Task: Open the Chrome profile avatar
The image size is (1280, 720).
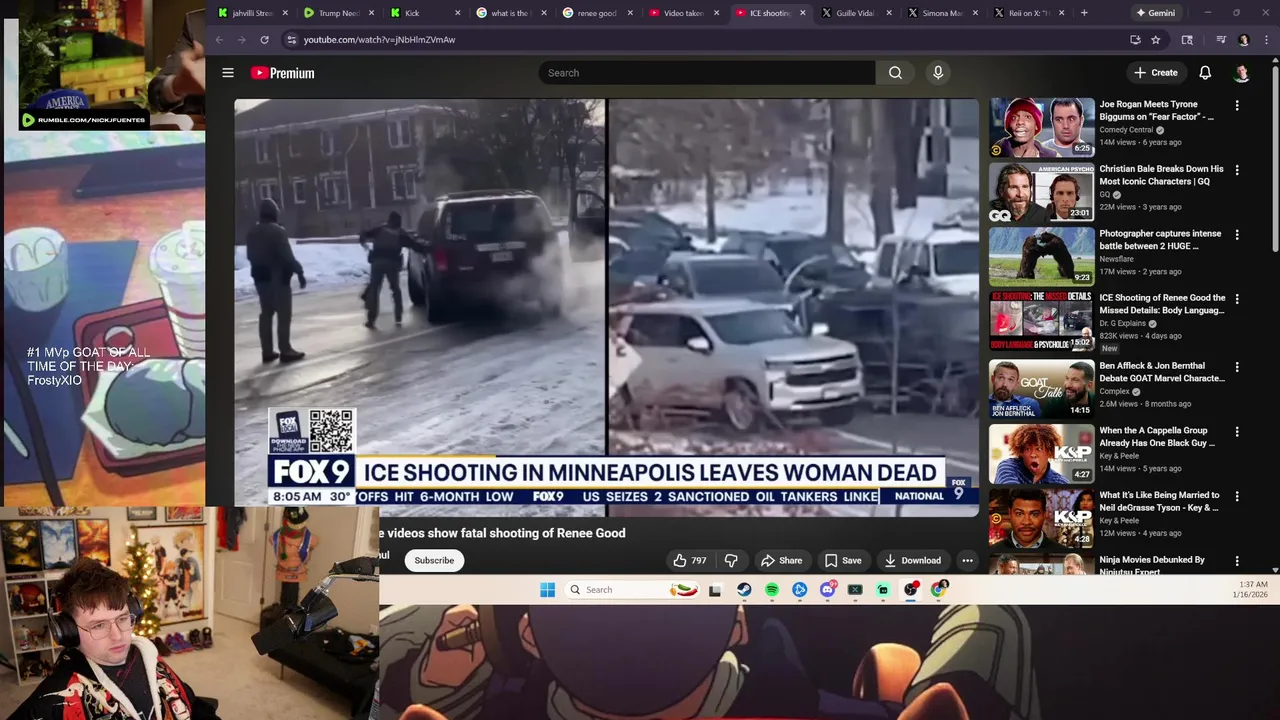Action: click(1243, 40)
